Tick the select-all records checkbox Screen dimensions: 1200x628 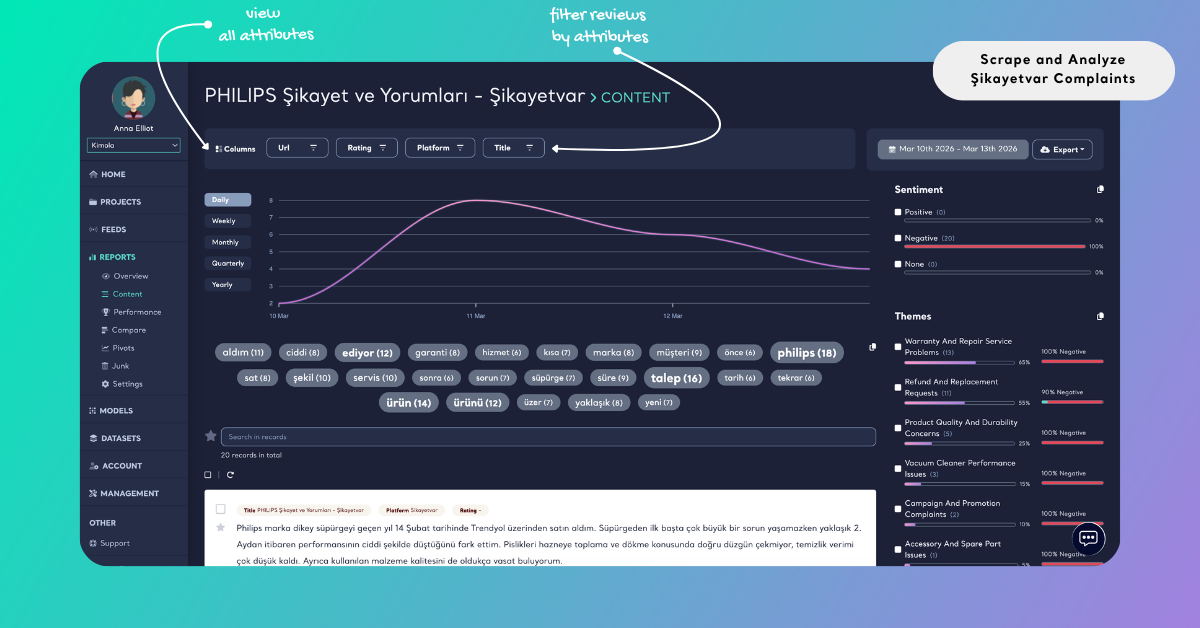208,475
